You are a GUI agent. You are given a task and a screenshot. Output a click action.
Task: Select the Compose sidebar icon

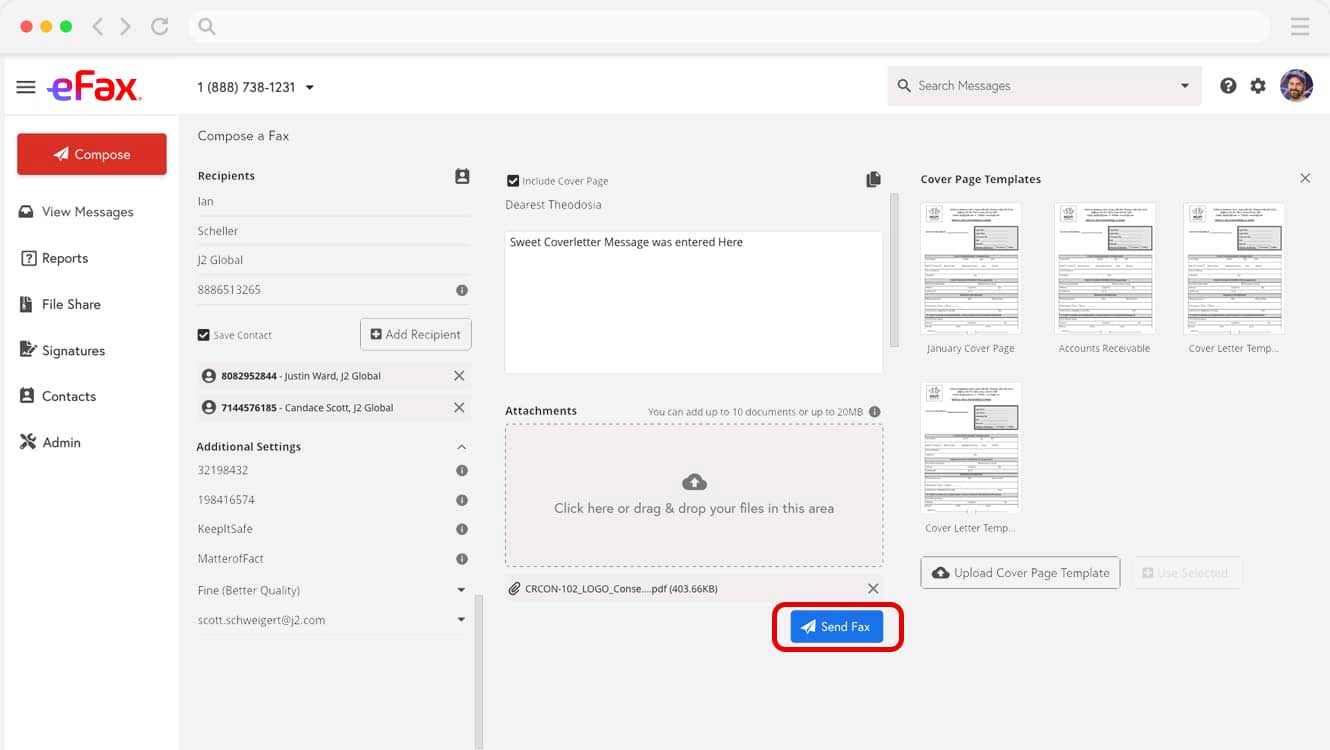(91, 154)
